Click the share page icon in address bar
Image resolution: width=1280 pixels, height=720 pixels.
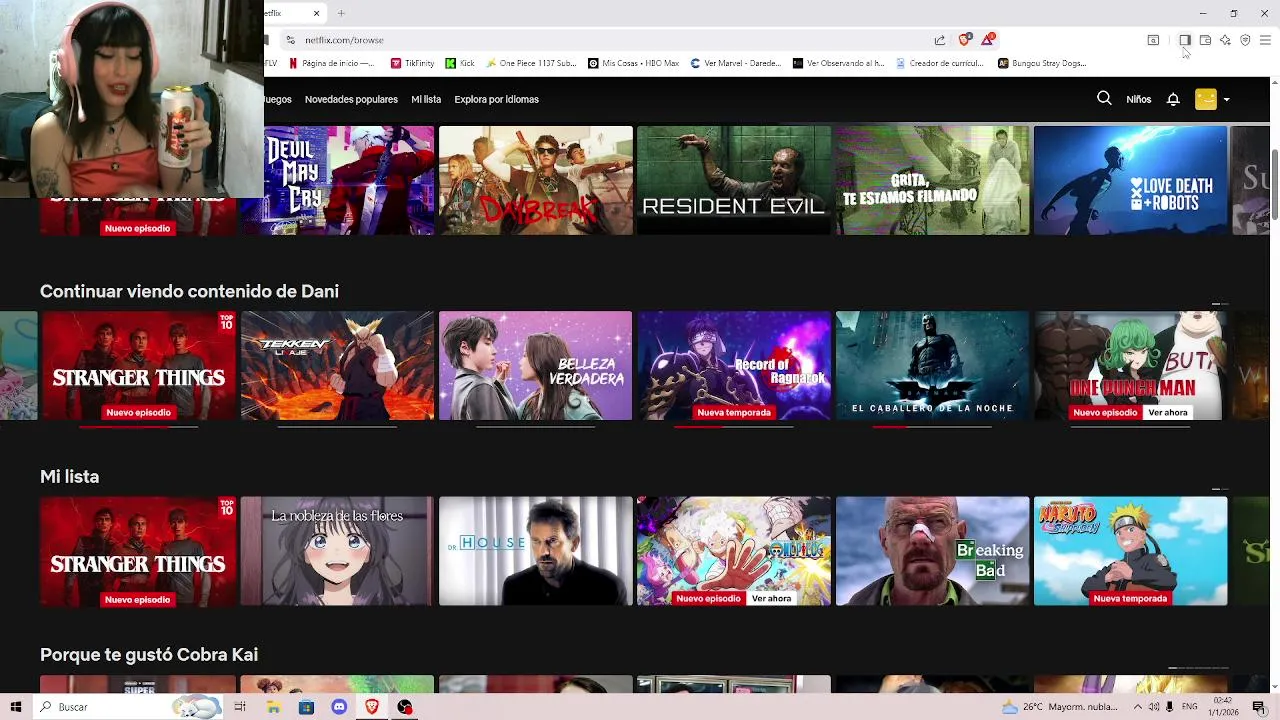(940, 40)
